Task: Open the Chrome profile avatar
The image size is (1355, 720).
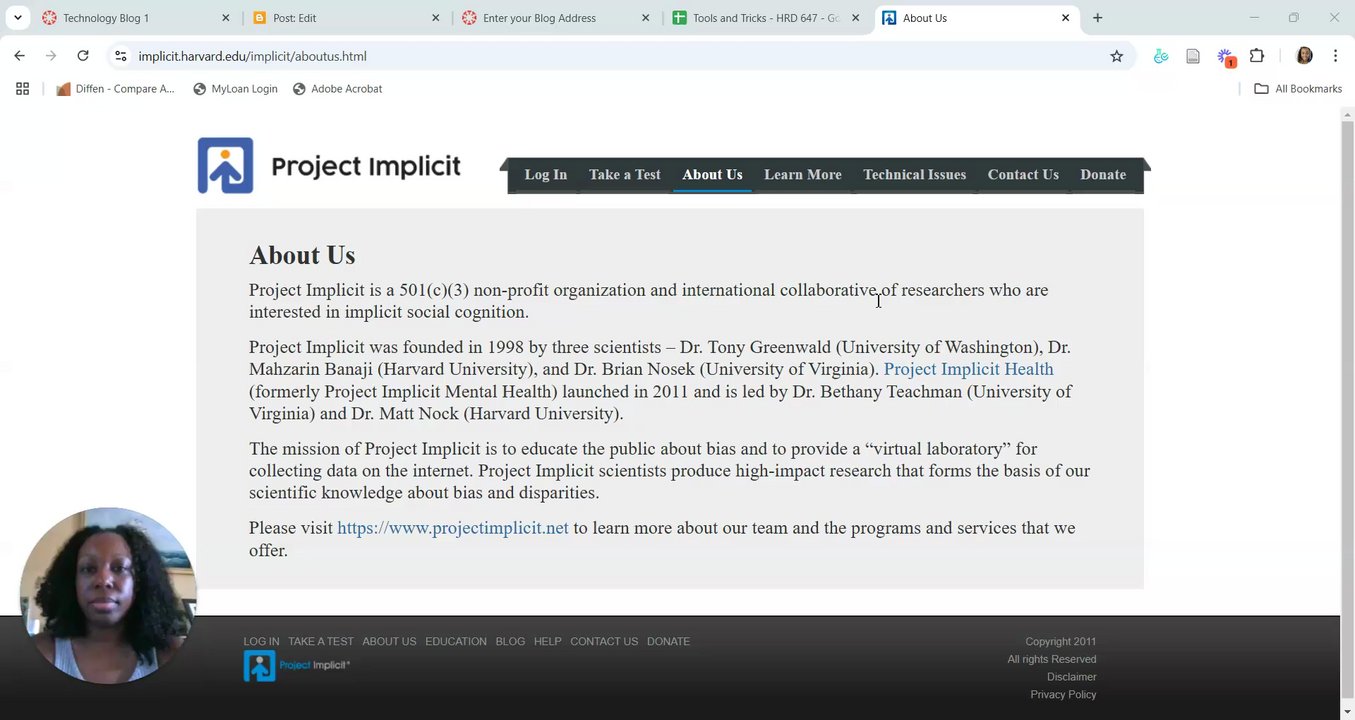Action: coord(1304,56)
